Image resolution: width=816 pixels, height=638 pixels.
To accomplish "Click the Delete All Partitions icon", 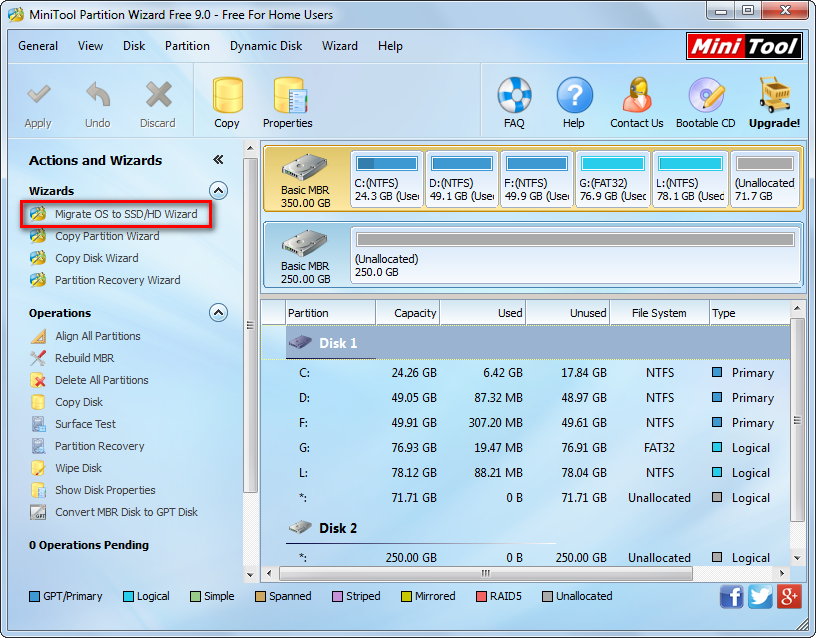I will (x=38, y=380).
